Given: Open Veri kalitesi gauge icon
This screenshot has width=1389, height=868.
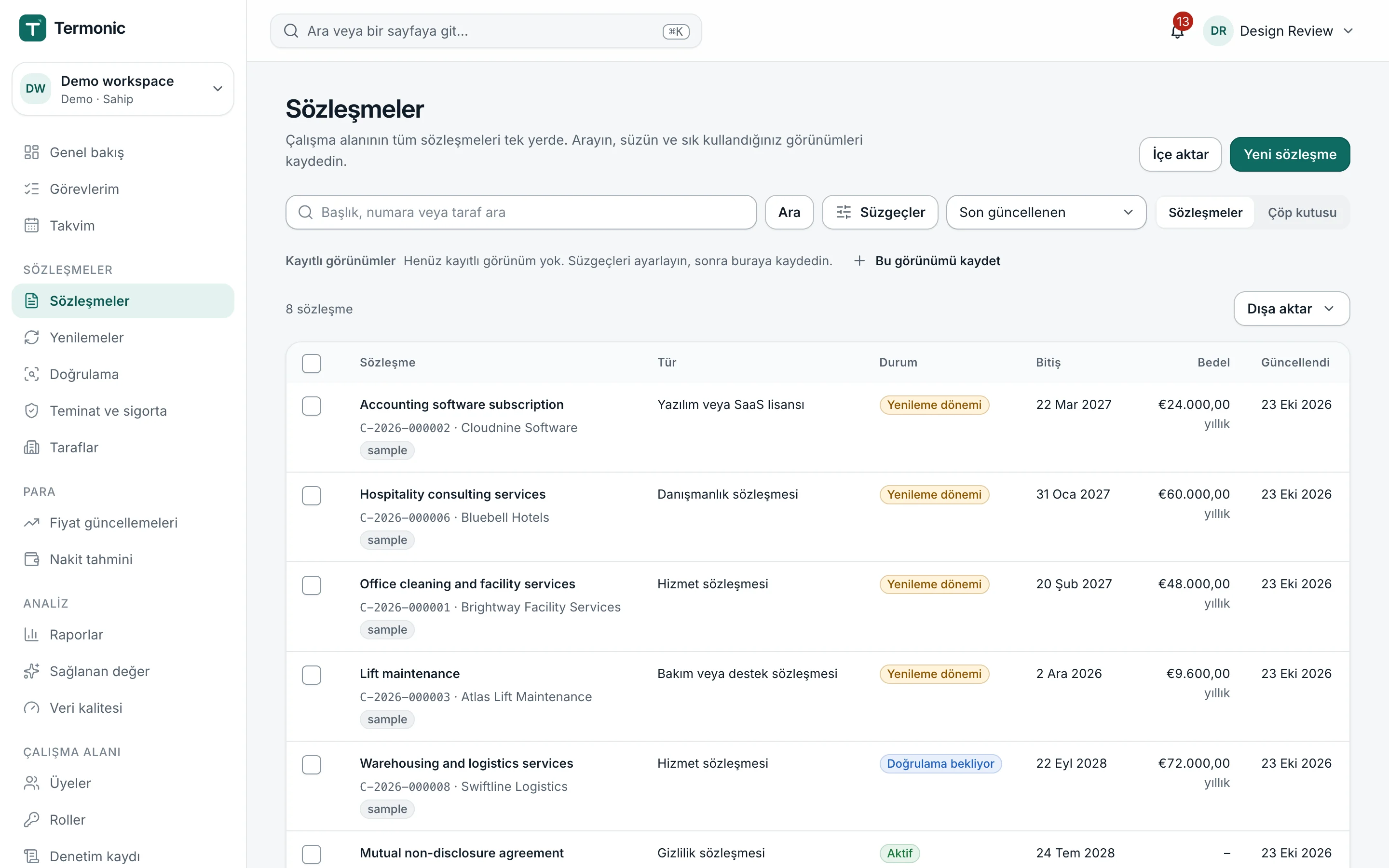Looking at the screenshot, I should [31, 708].
